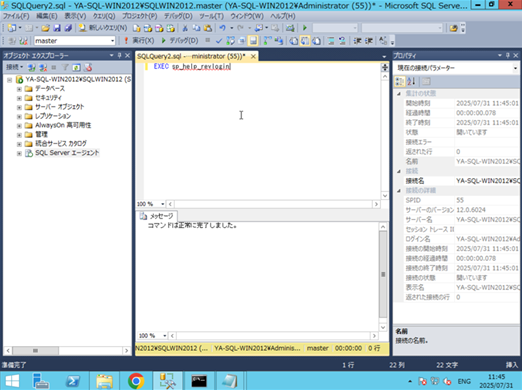Toggle Properties categorized view button
The height and width of the screenshot is (390, 522).
point(399,81)
